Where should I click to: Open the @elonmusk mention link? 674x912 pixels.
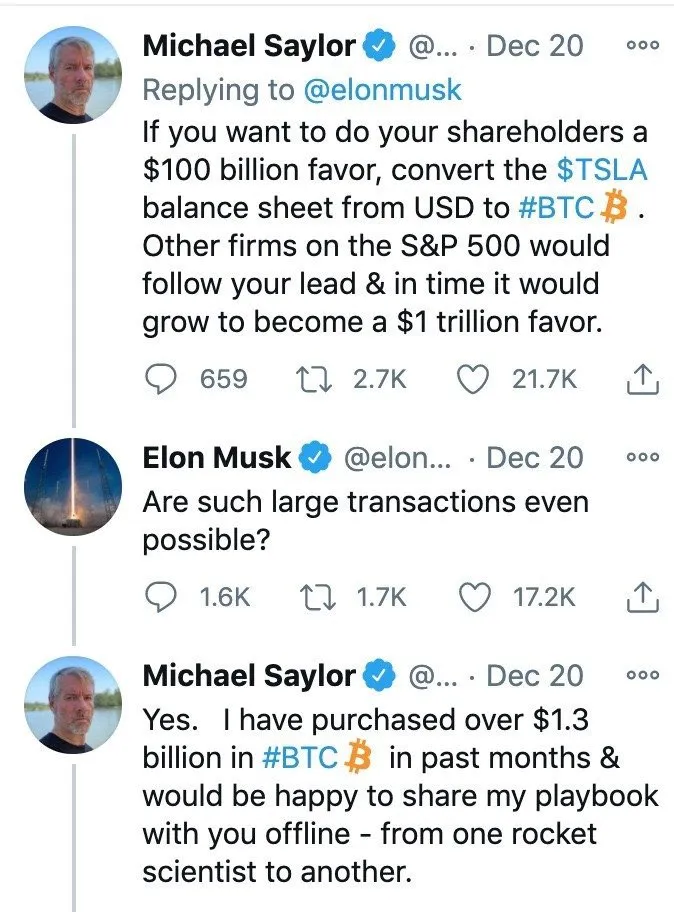tap(382, 90)
